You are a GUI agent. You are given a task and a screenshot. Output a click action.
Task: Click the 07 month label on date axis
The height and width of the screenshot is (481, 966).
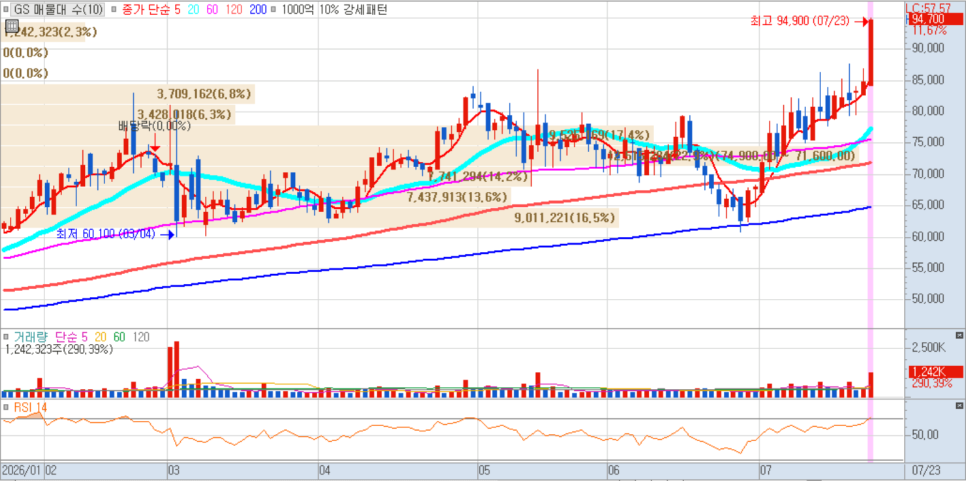coord(767,469)
